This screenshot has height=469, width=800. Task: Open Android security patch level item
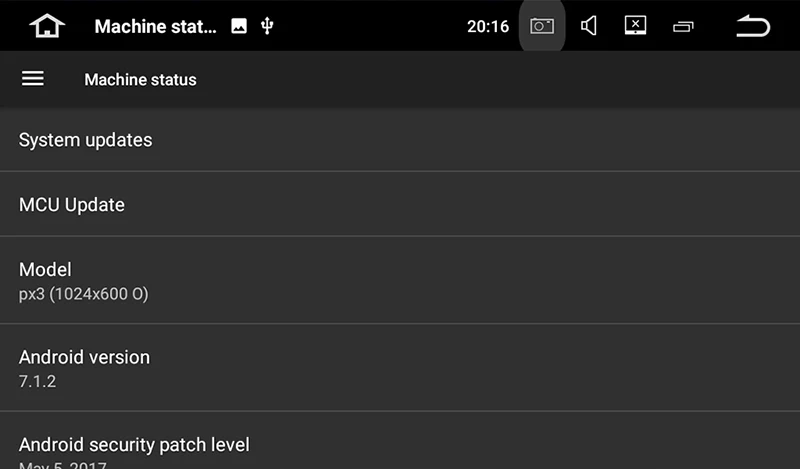400,445
